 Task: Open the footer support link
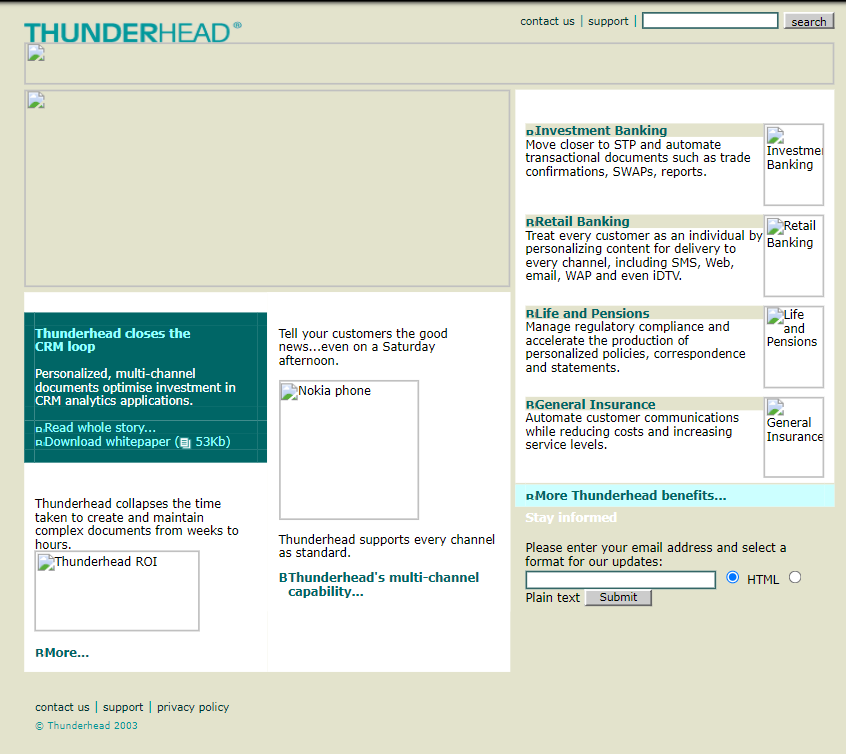click(123, 707)
